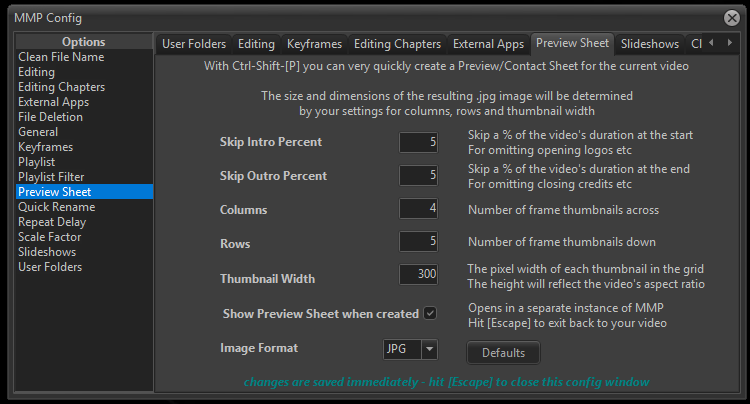Switch to the User Folders tab
Image resolution: width=750 pixels, height=404 pixels.
coord(194,44)
